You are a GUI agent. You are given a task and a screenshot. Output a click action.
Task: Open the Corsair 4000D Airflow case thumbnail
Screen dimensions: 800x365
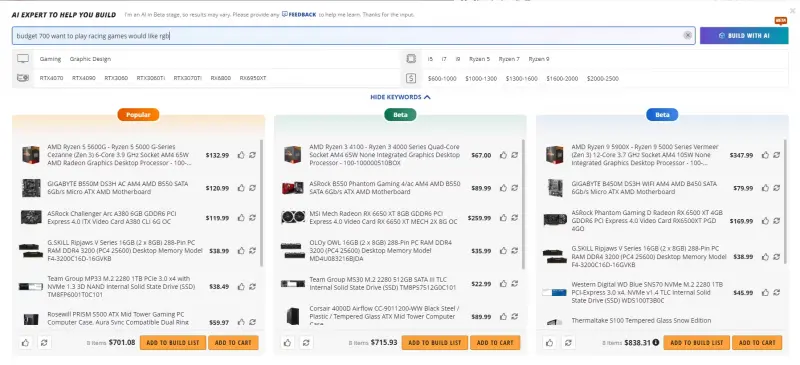(x=293, y=317)
